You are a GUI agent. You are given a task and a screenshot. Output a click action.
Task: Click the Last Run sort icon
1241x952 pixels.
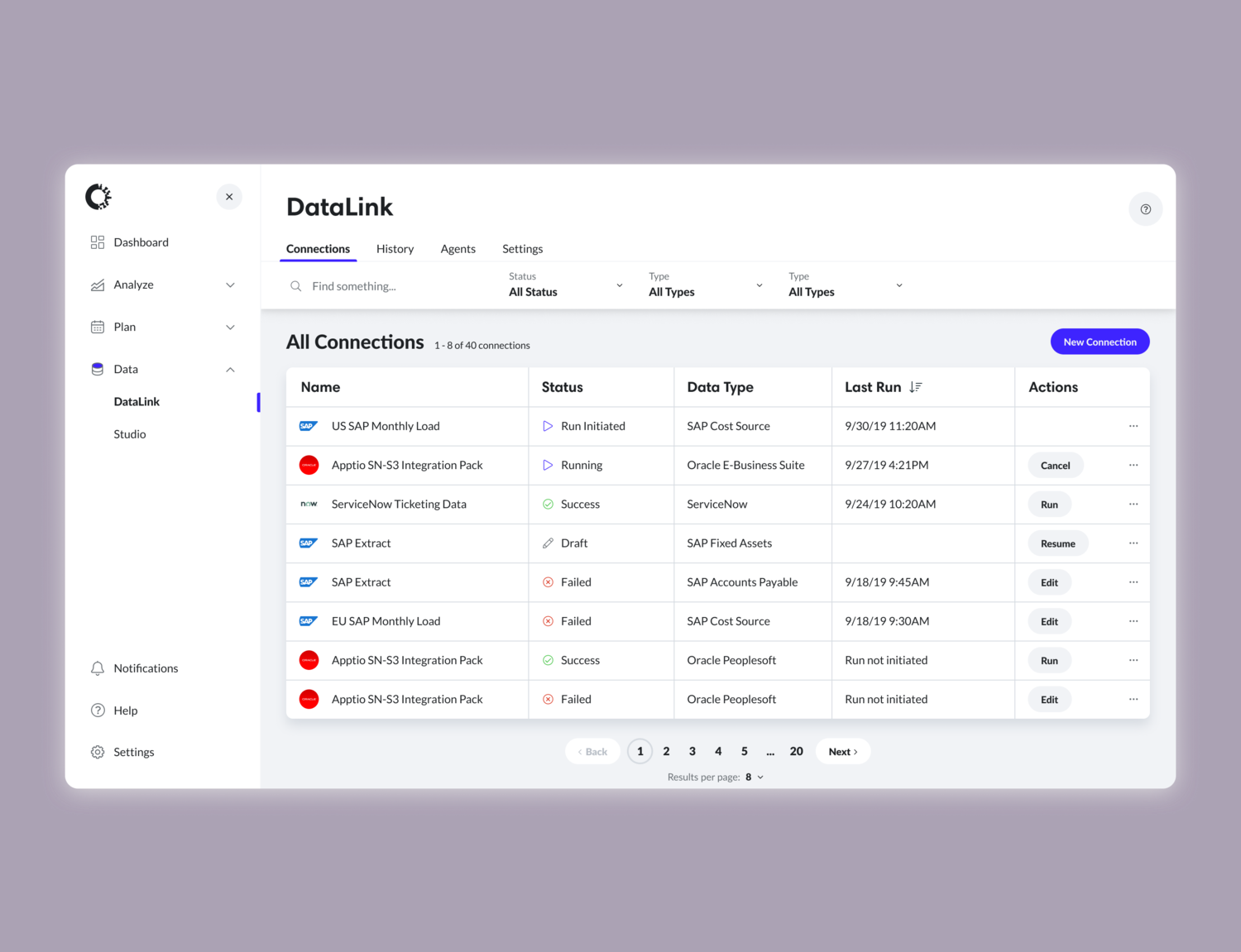915,386
